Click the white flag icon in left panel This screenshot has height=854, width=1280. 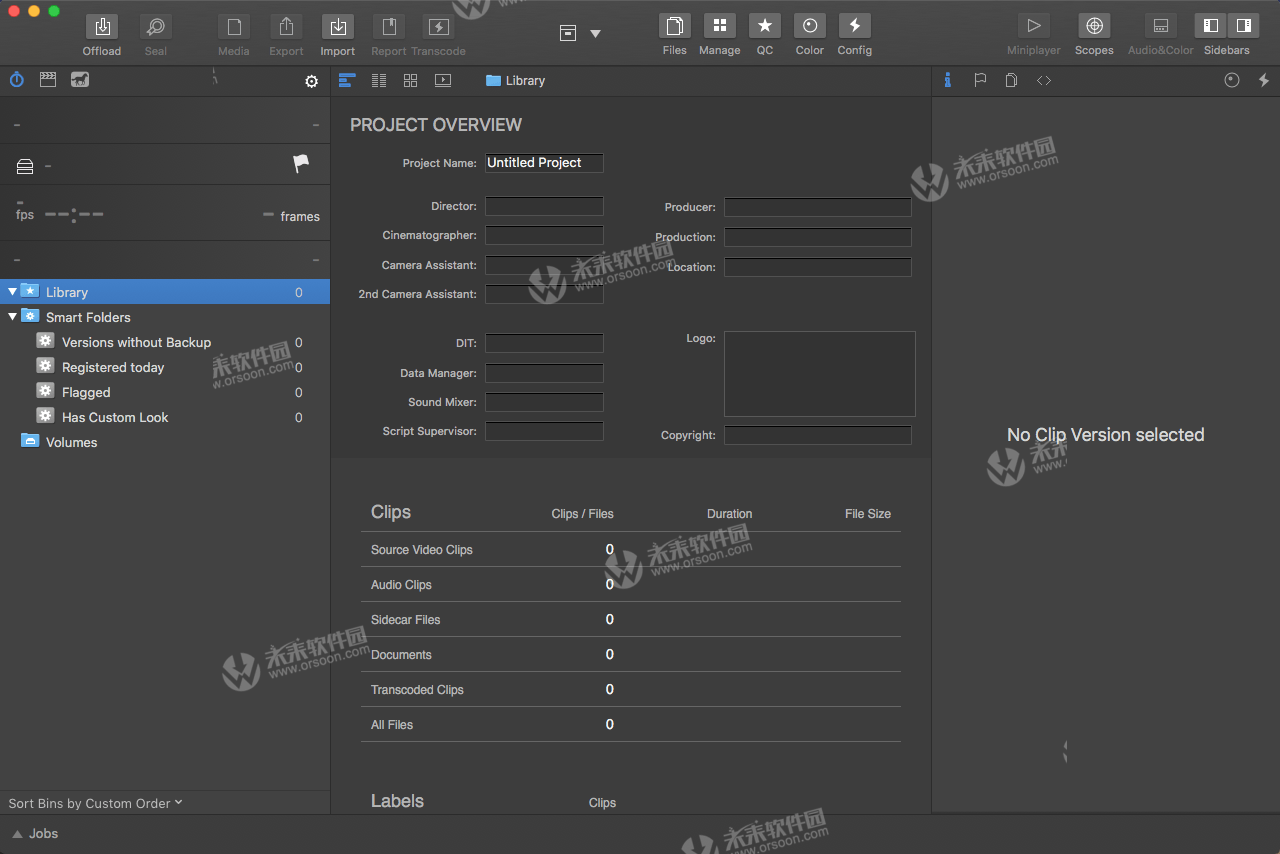pyautogui.click(x=301, y=164)
